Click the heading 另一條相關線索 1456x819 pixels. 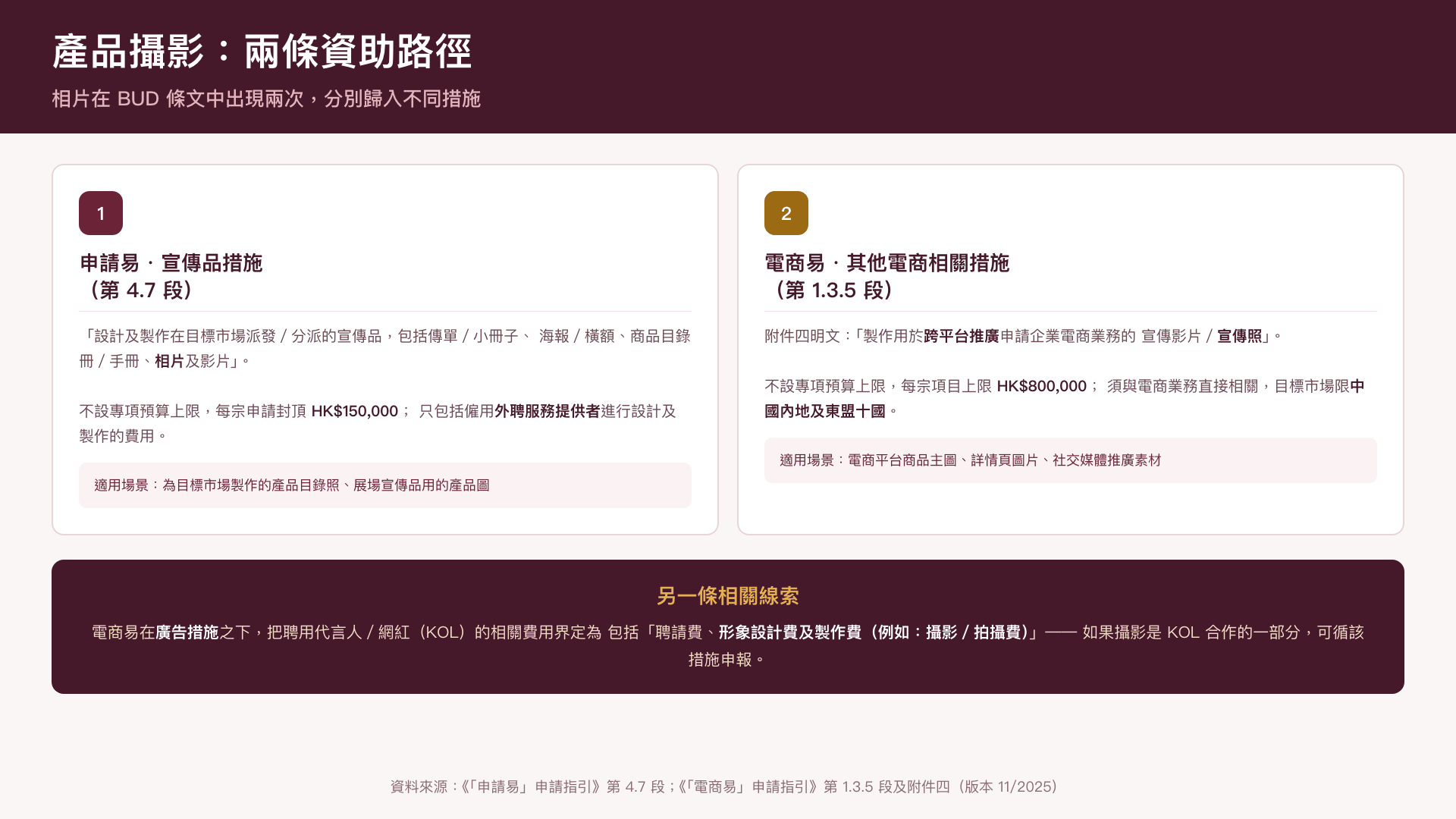728,596
